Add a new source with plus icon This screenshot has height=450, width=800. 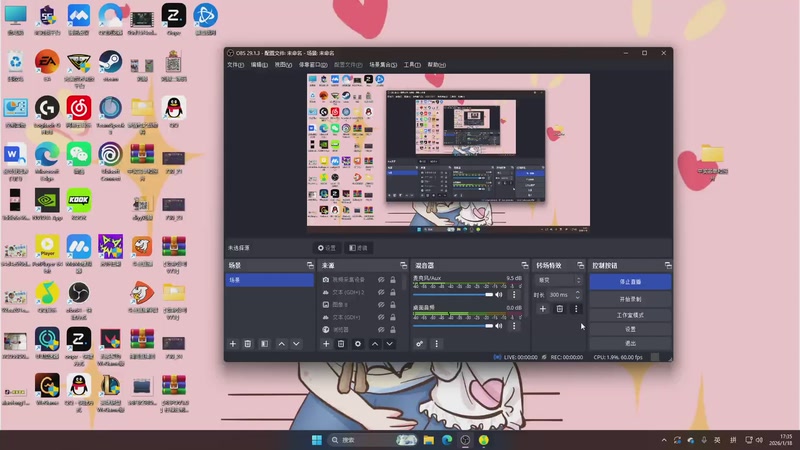[x=326, y=344]
